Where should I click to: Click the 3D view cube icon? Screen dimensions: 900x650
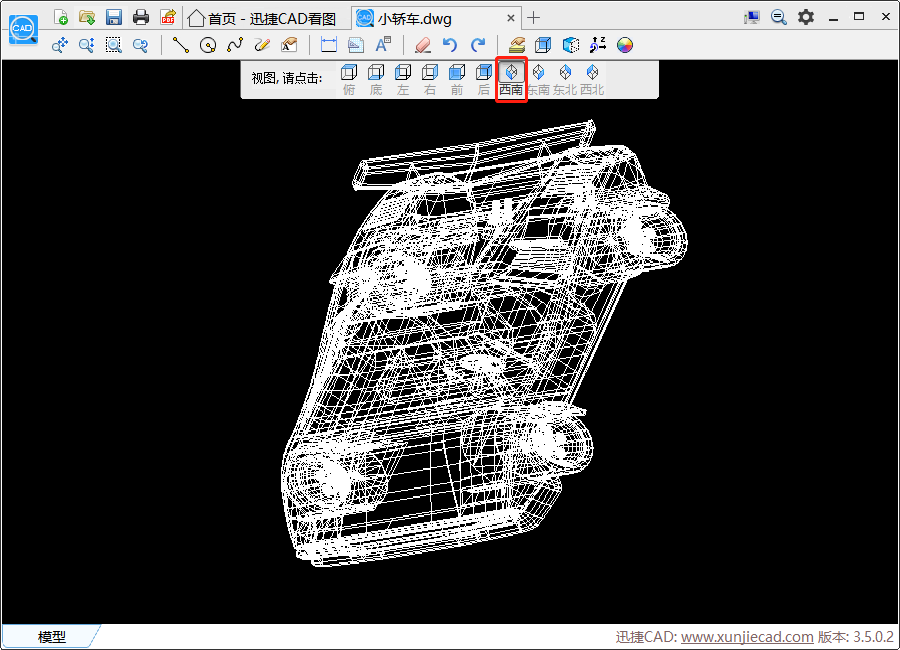543,45
